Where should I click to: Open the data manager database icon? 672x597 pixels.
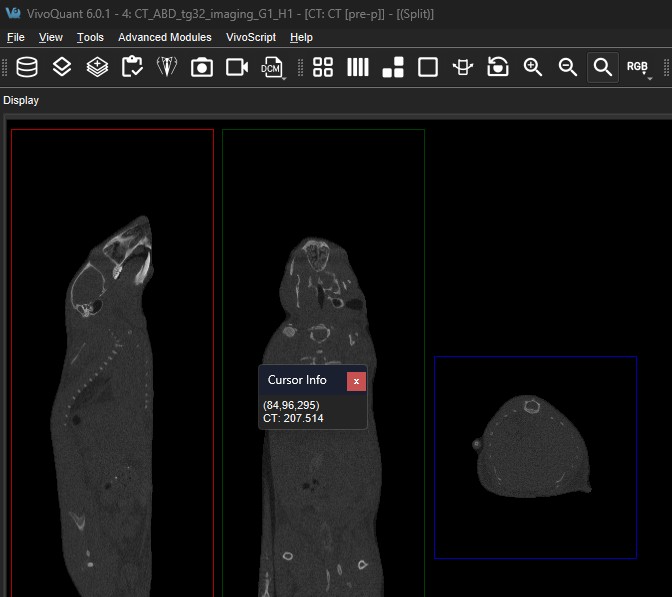tap(28, 67)
